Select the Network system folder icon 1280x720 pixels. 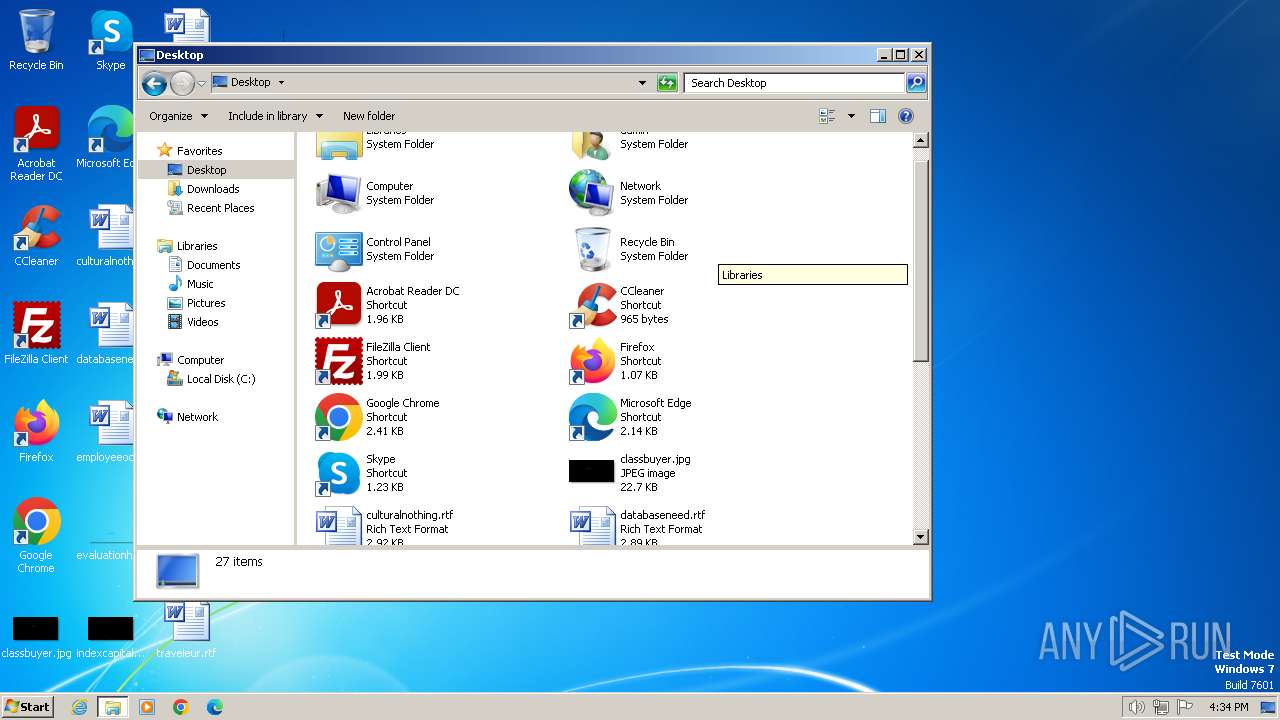coord(592,193)
